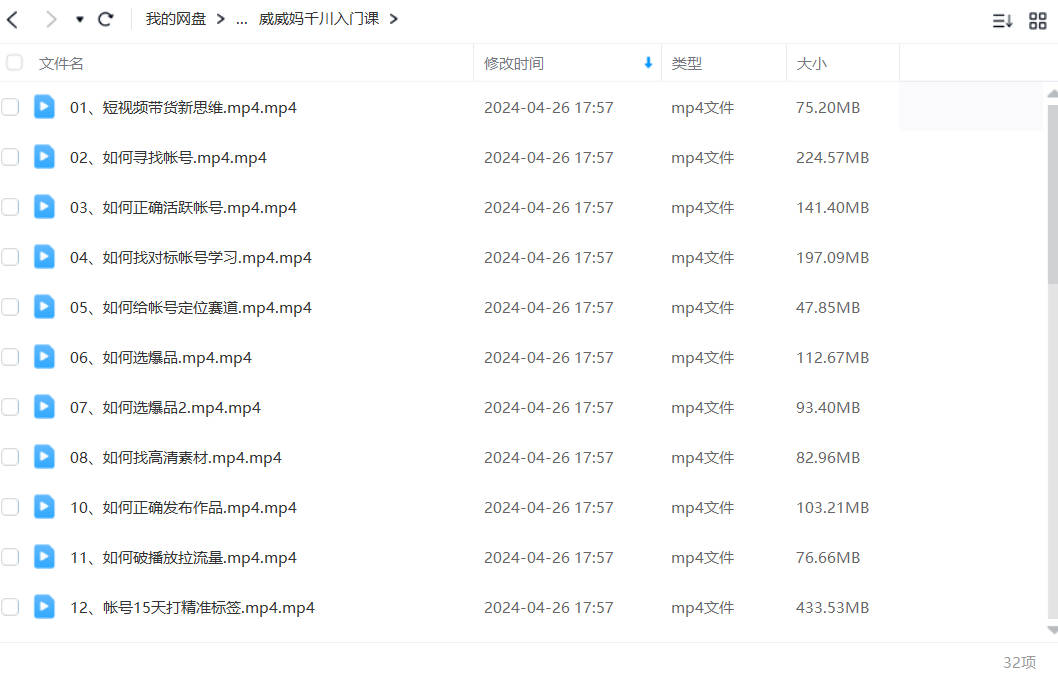
Task: Click video icon of 07、如何选爆品2
Action: coord(45,406)
